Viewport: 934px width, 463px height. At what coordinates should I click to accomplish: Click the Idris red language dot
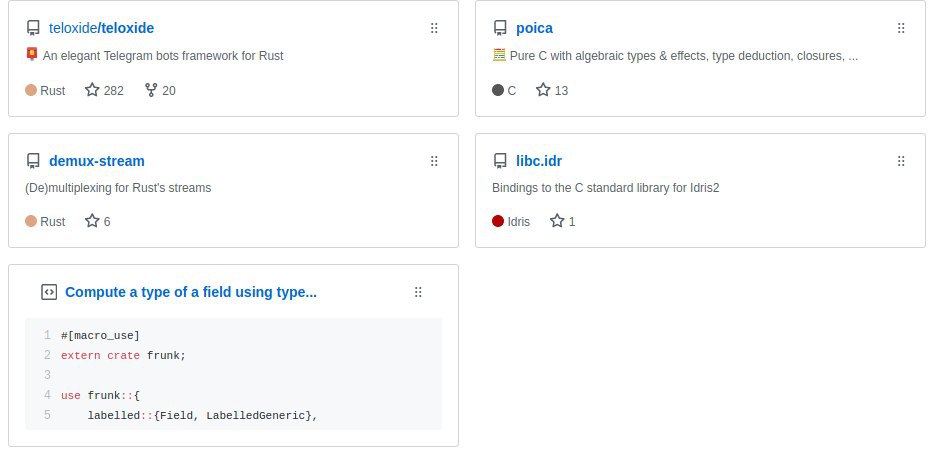tap(498, 221)
